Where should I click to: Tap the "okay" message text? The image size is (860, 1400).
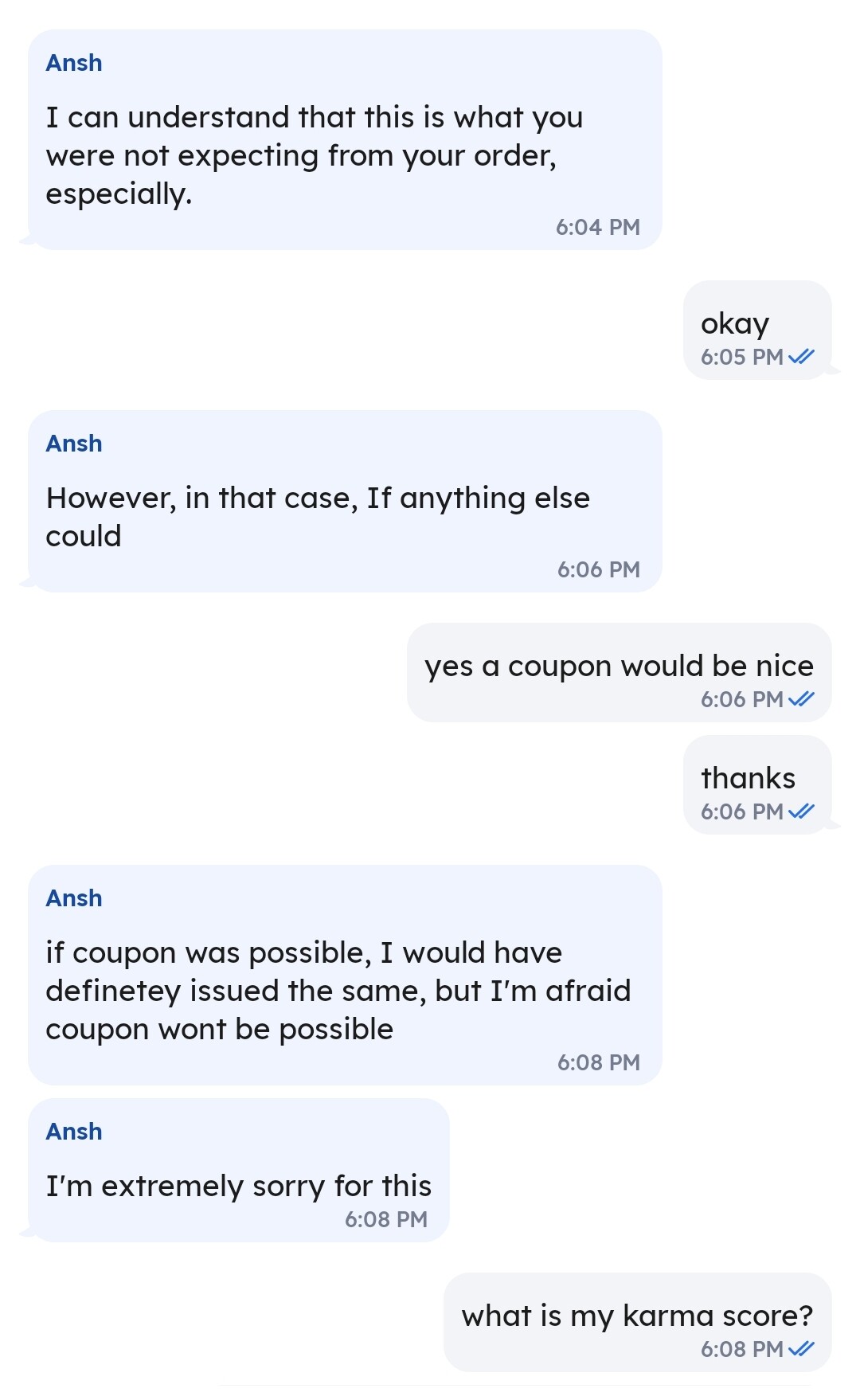(734, 323)
